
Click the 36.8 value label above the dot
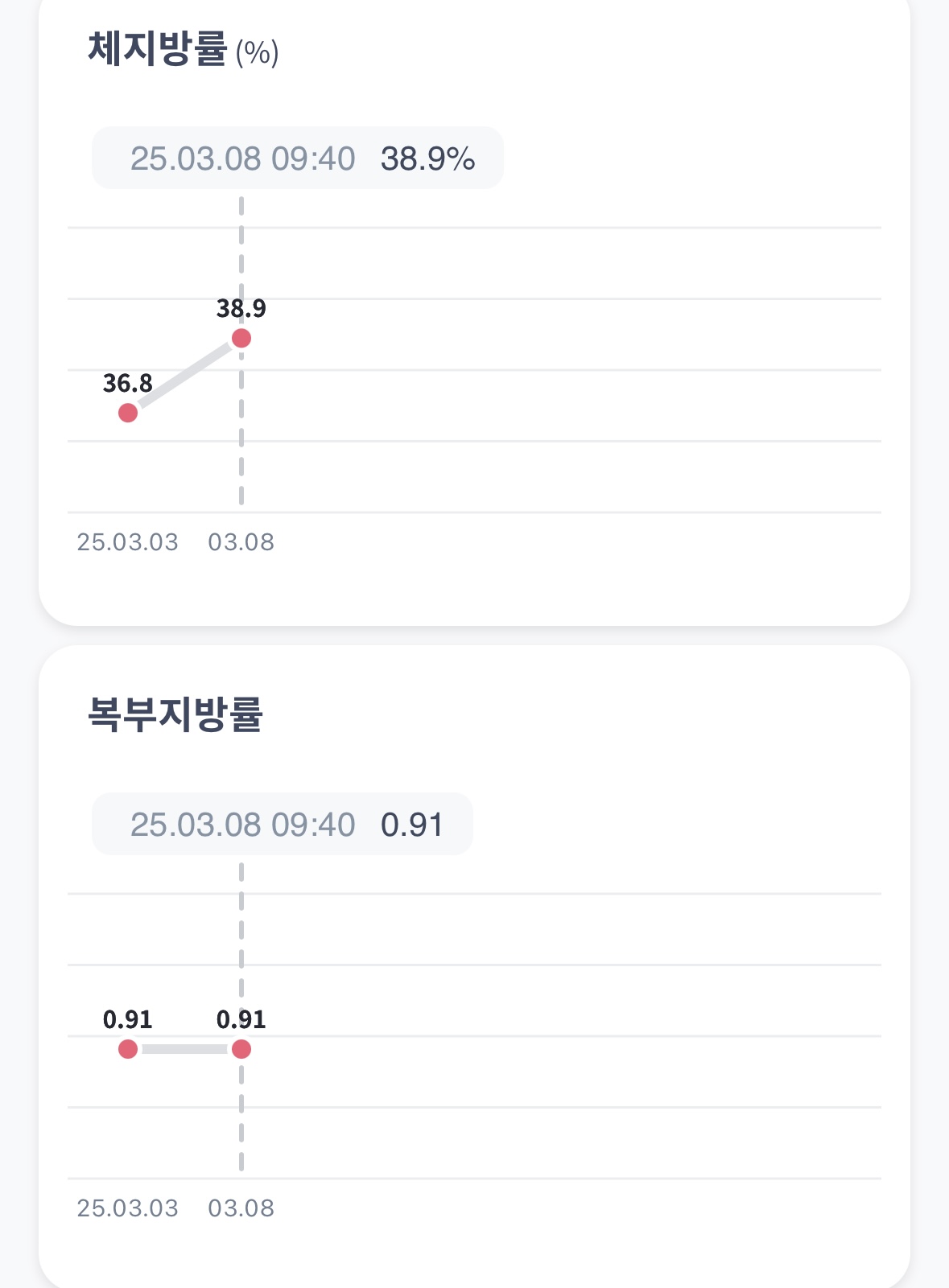pos(127,383)
